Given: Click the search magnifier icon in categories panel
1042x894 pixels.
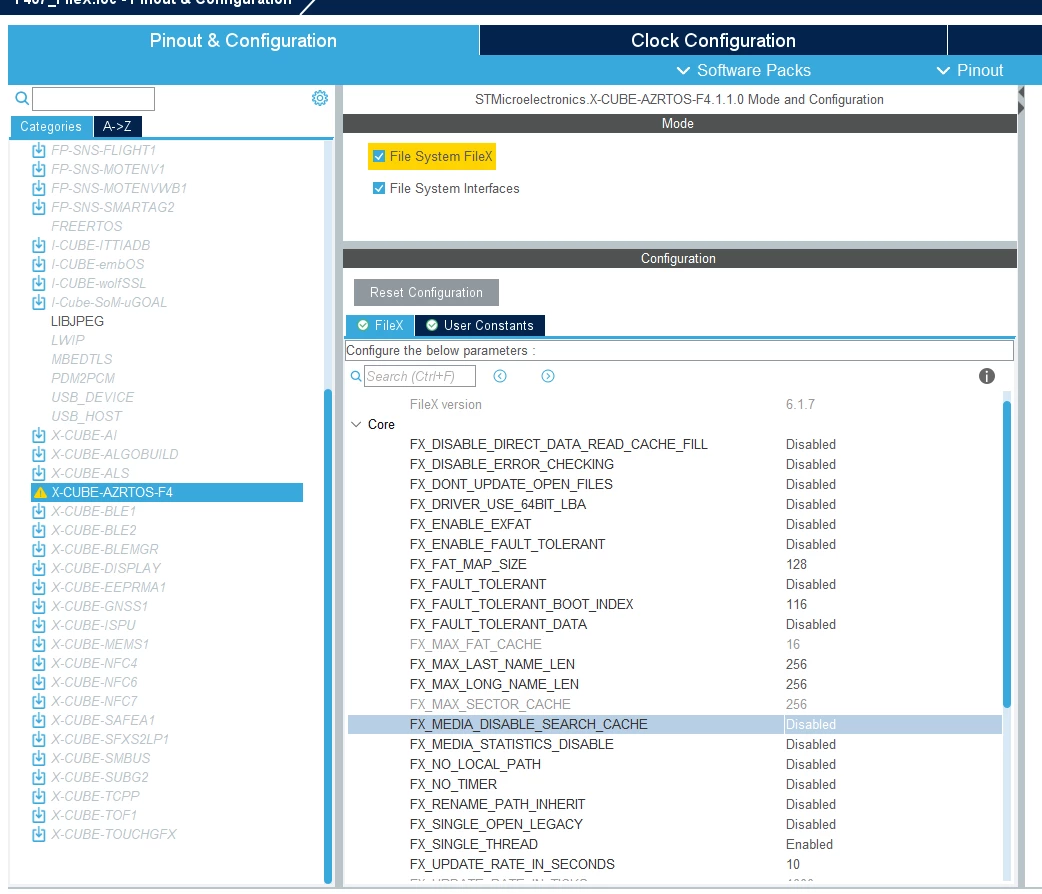Looking at the screenshot, I should coord(22,98).
